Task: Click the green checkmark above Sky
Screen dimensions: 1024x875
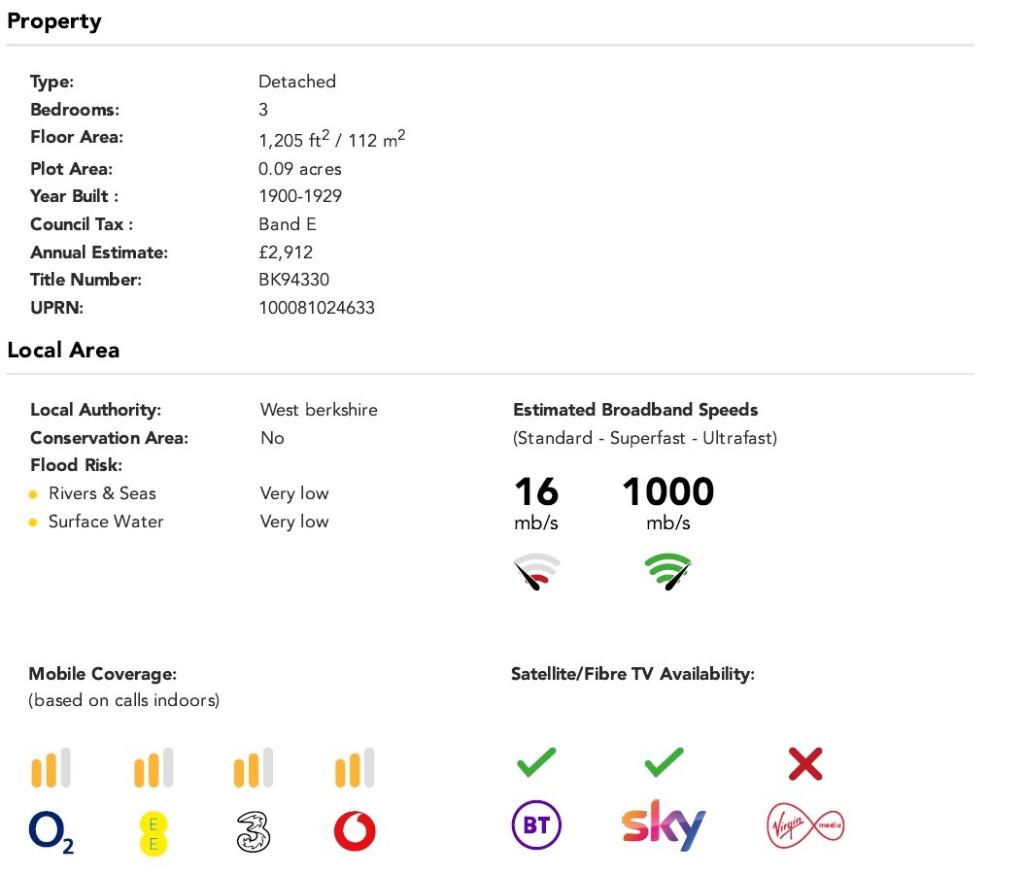Action: 664,763
